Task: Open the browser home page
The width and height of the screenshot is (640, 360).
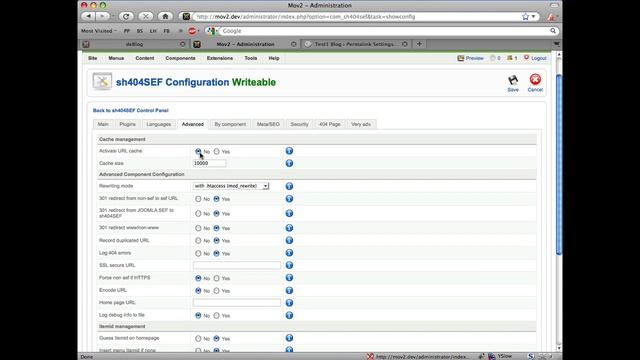Action: [x=165, y=16]
